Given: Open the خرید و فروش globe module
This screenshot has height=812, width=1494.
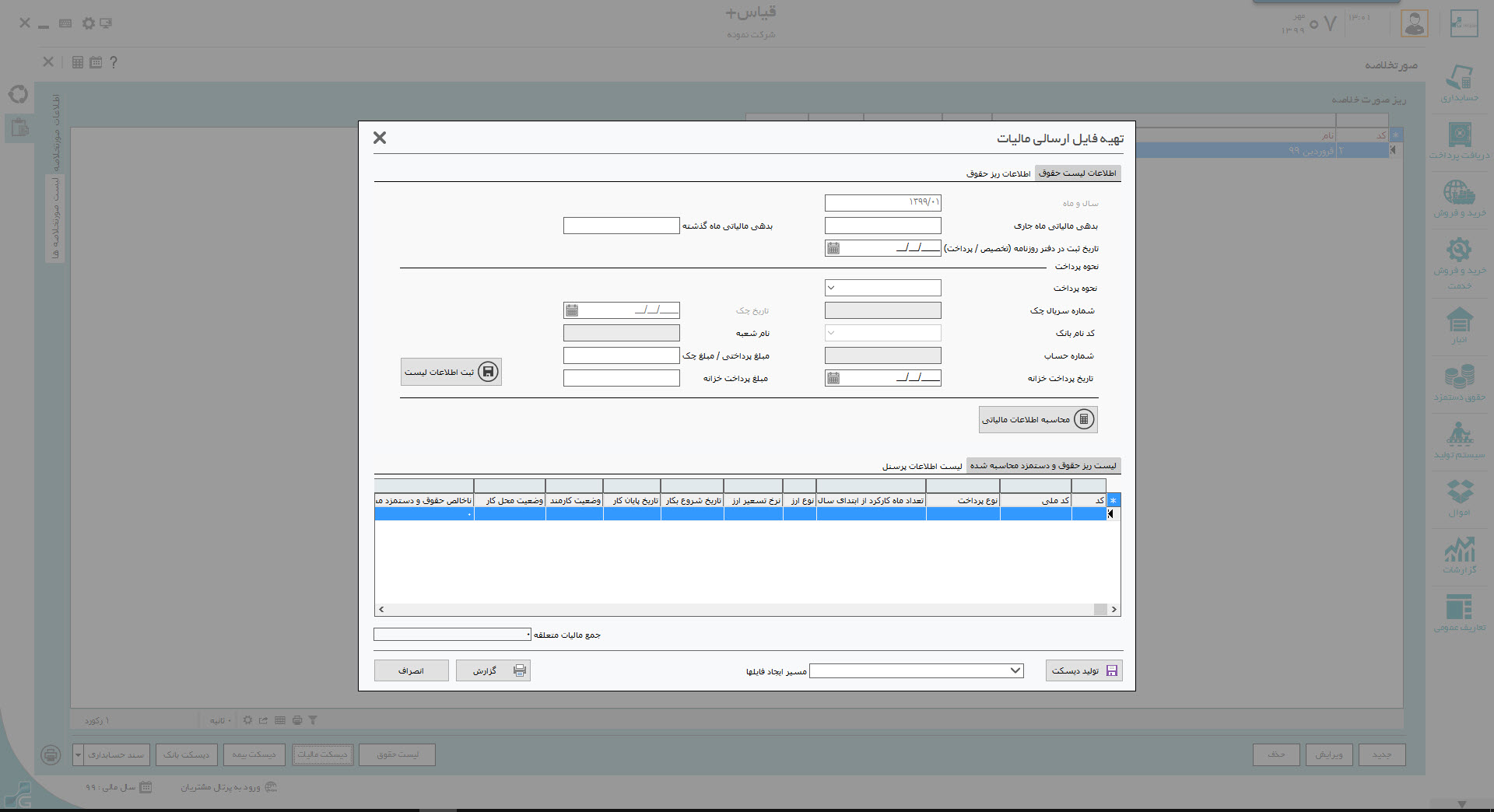Looking at the screenshot, I should (x=1459, y=198).
